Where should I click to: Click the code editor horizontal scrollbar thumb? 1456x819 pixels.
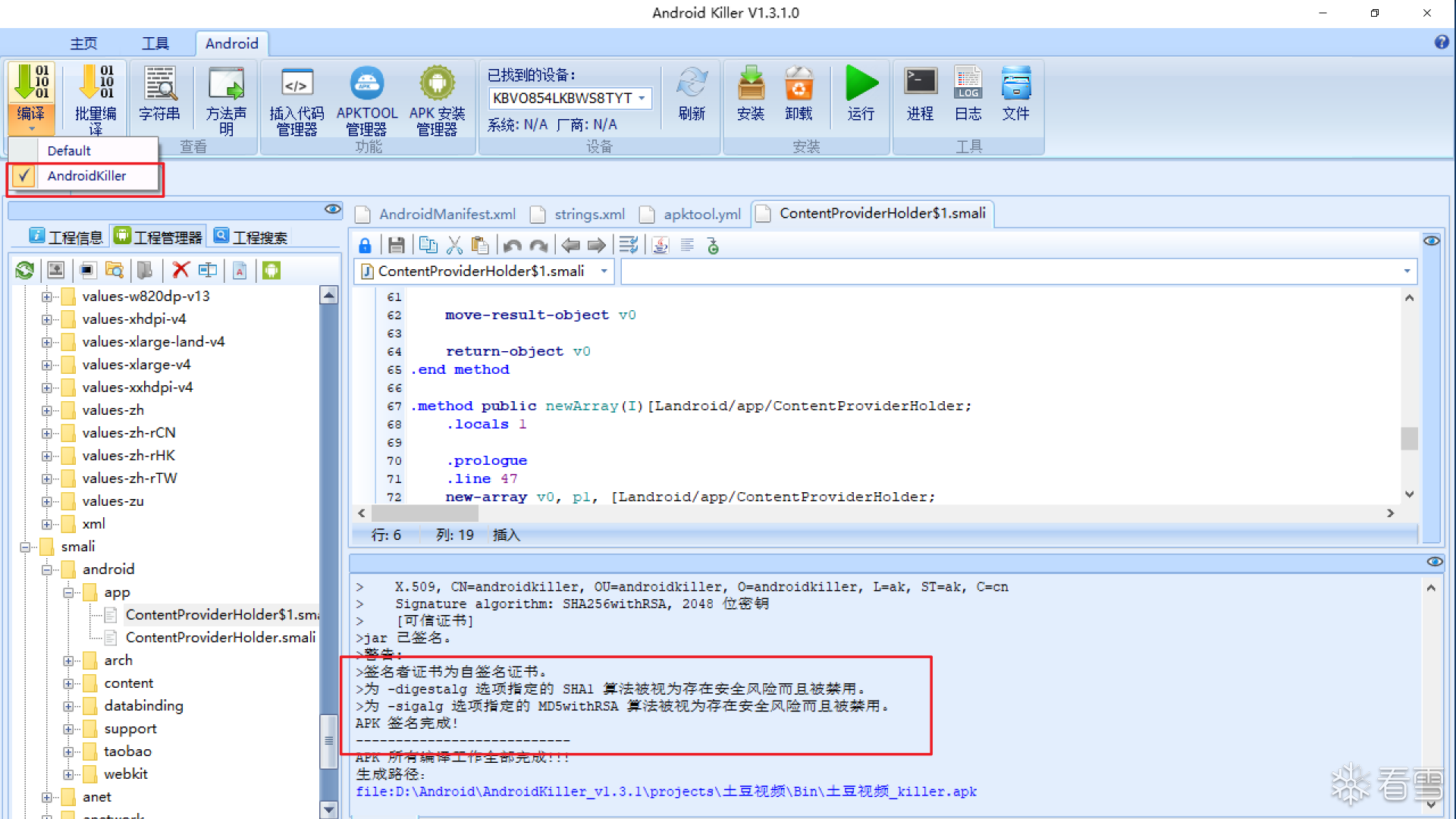pyautogui.click(x=425, y=513)
